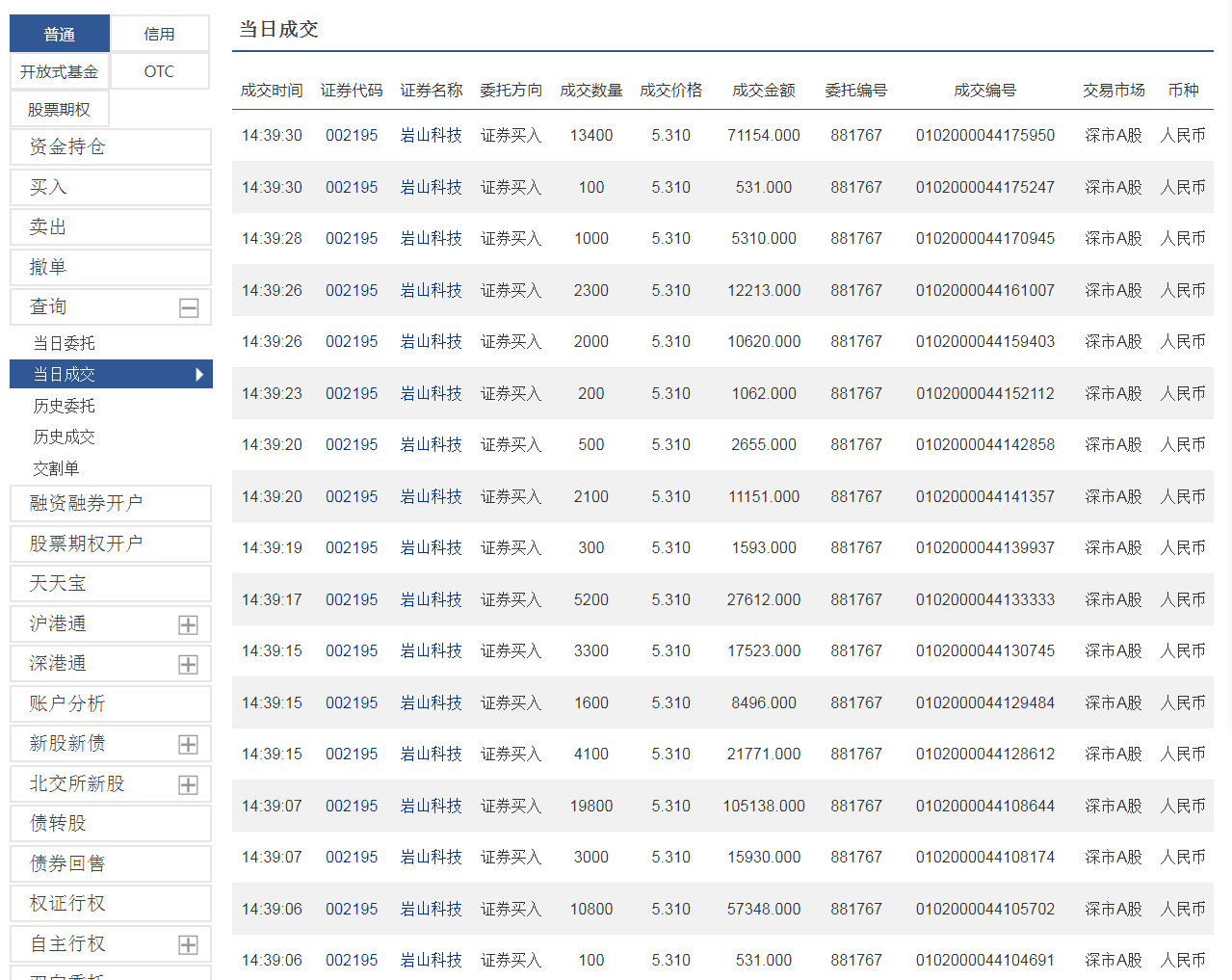Sort by 证券代码 column header
The height and width of the screenshot is (980, 1232).
352,90
